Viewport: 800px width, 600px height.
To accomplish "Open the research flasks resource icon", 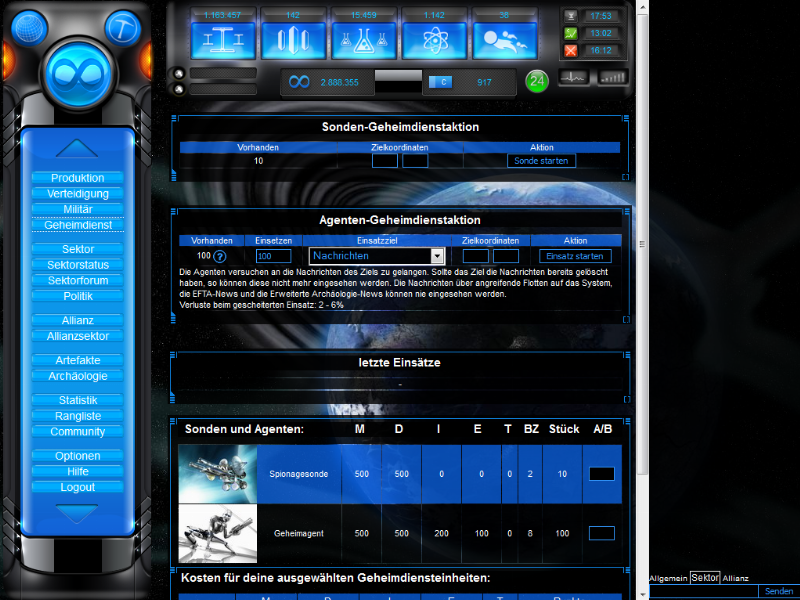I will (x=364, y=40).
